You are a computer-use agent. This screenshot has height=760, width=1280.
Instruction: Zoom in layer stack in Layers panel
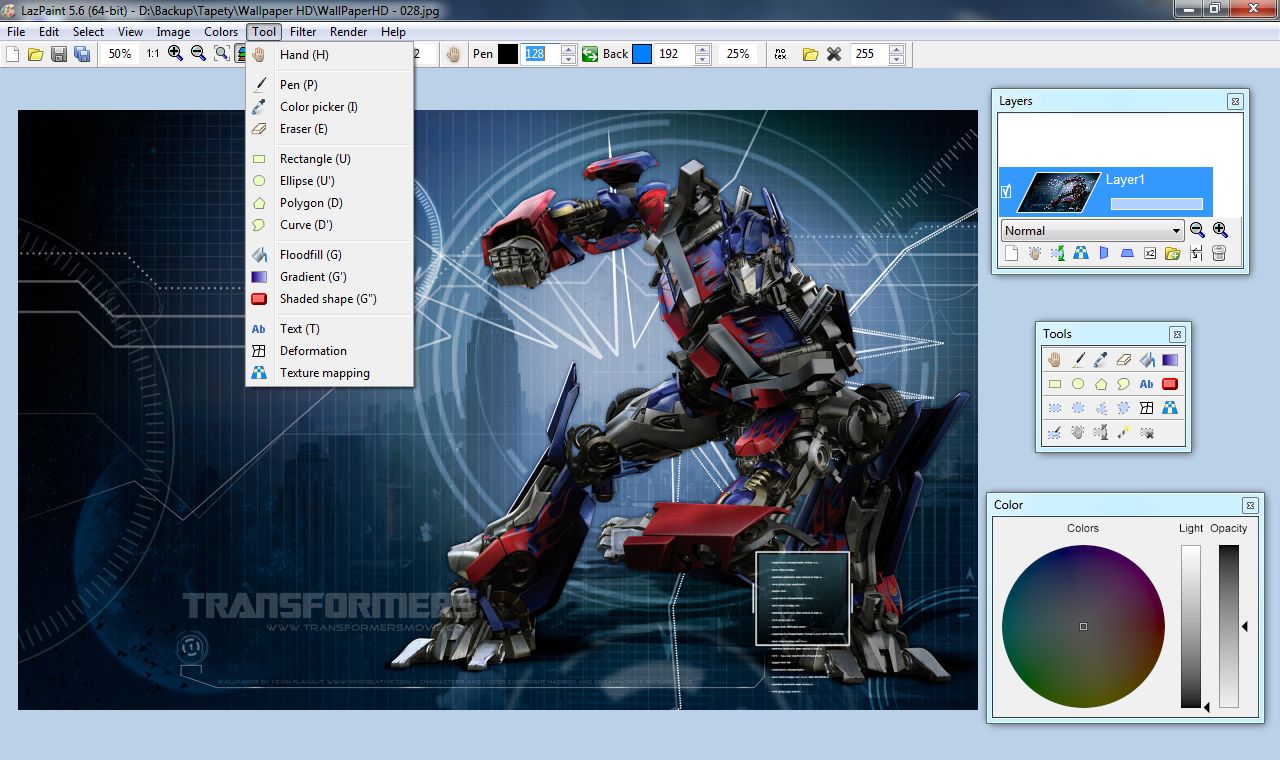pyautogui.click(x=1220, y=230)
